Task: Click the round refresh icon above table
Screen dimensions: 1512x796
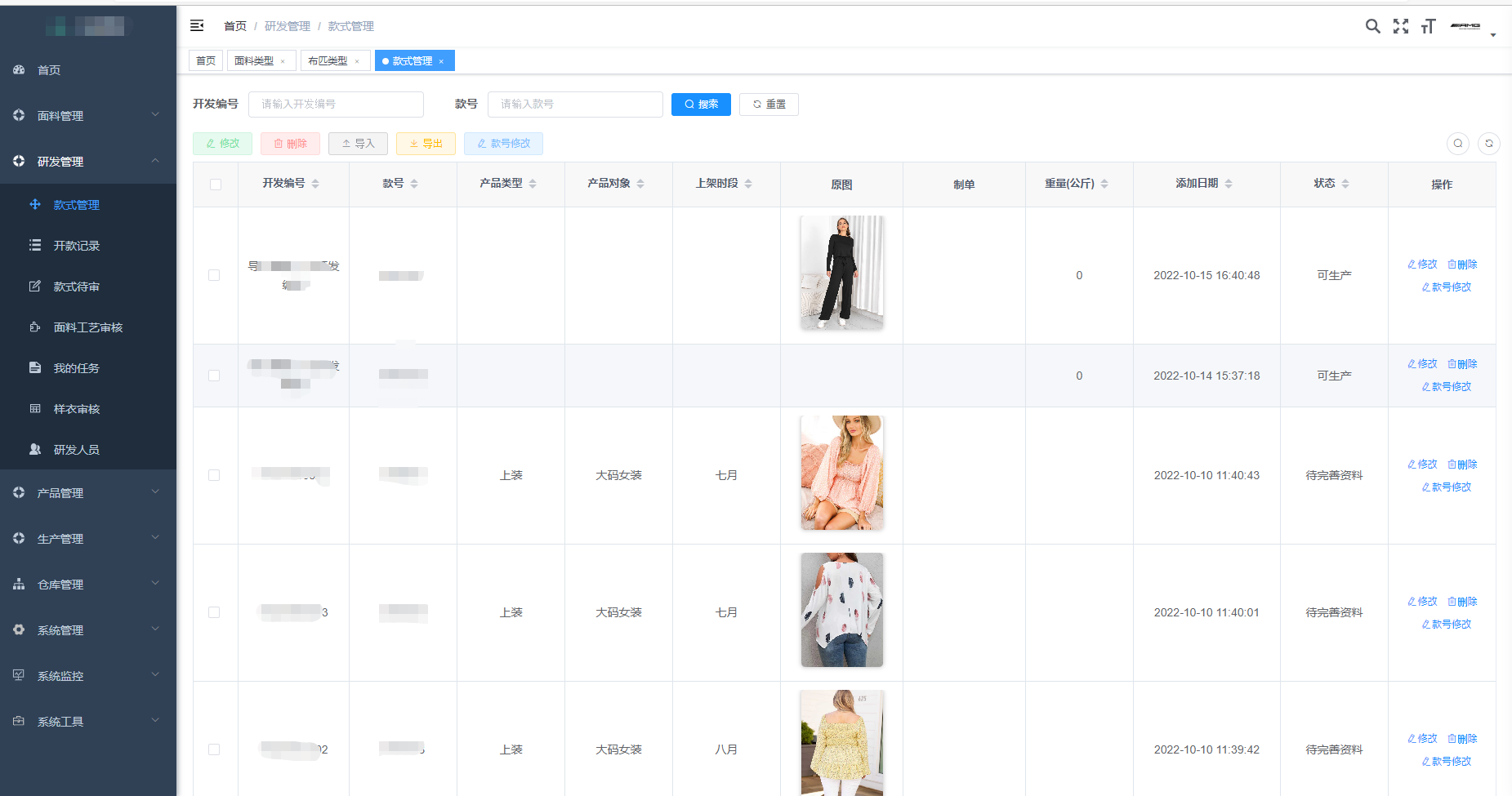Action: coord(1488,144)
